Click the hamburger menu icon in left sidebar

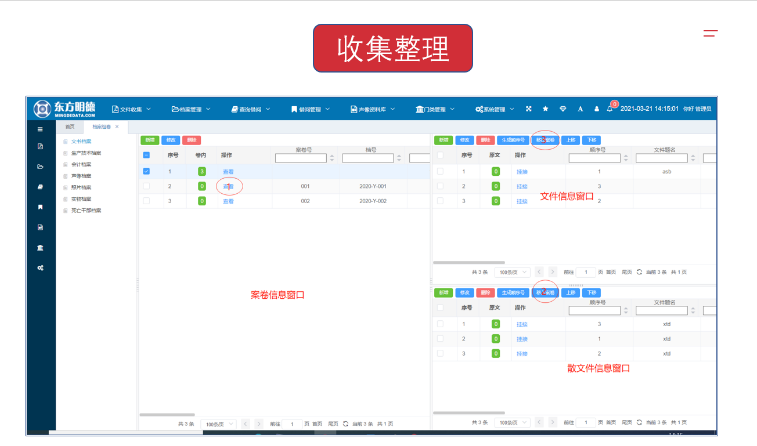click(x=40, y=129)
